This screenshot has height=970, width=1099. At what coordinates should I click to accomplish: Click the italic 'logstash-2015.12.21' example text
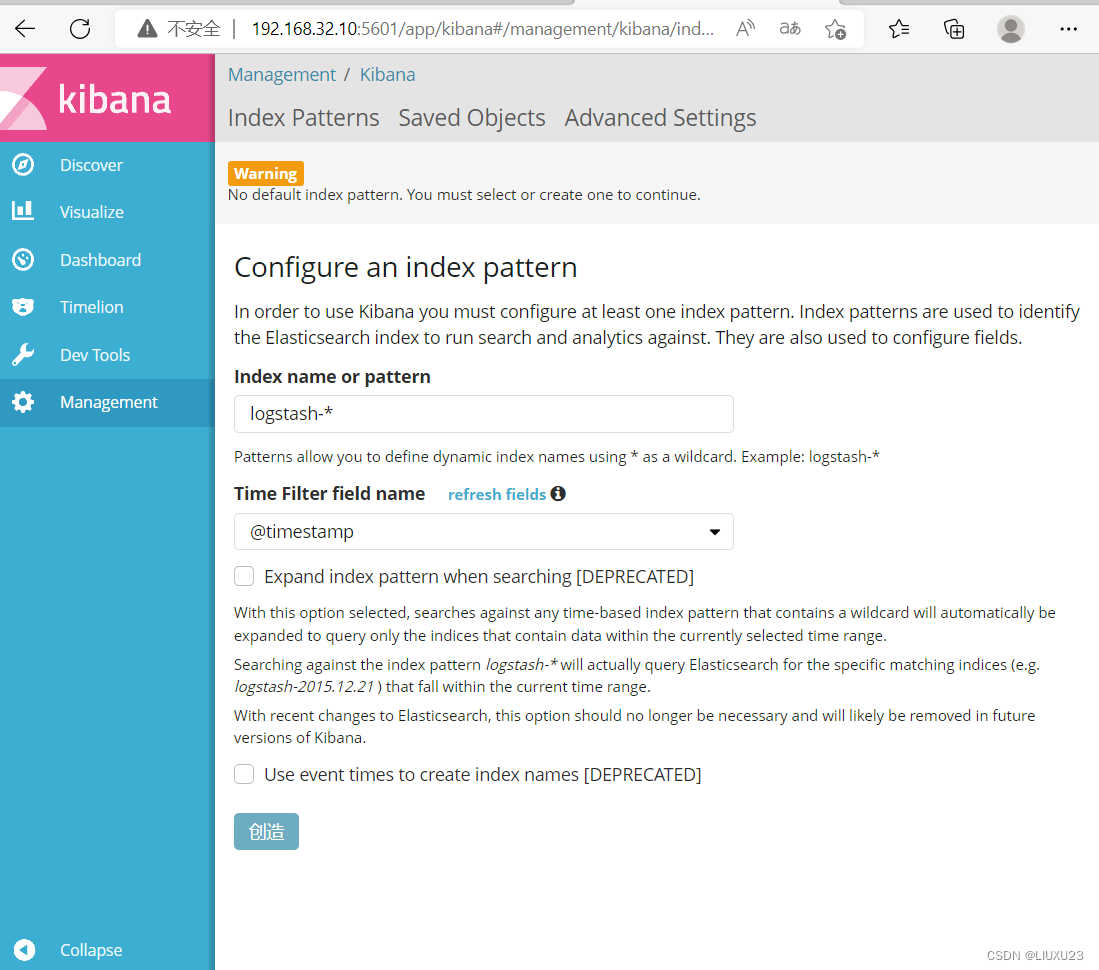(x=304, y=687)
